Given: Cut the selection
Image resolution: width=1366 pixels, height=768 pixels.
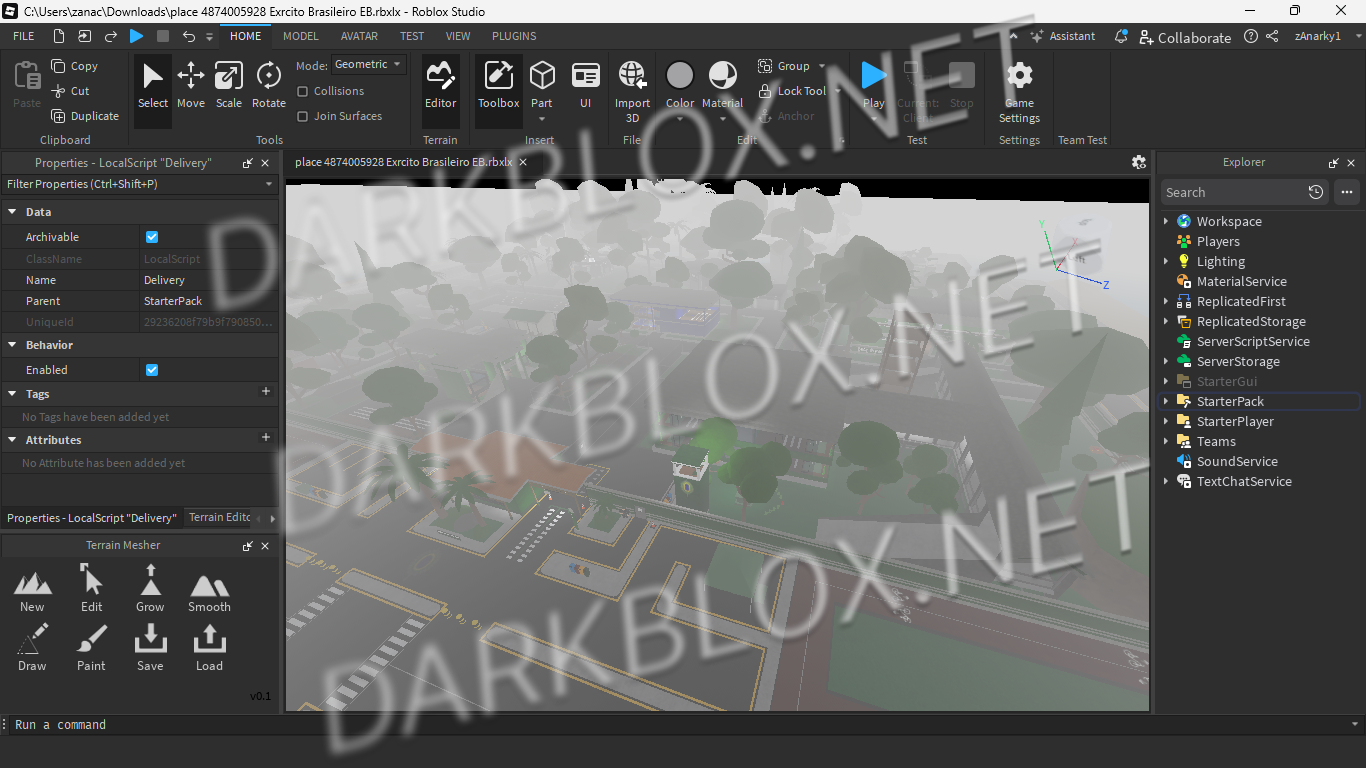Looking at the screenshot, I should [70, 91].
